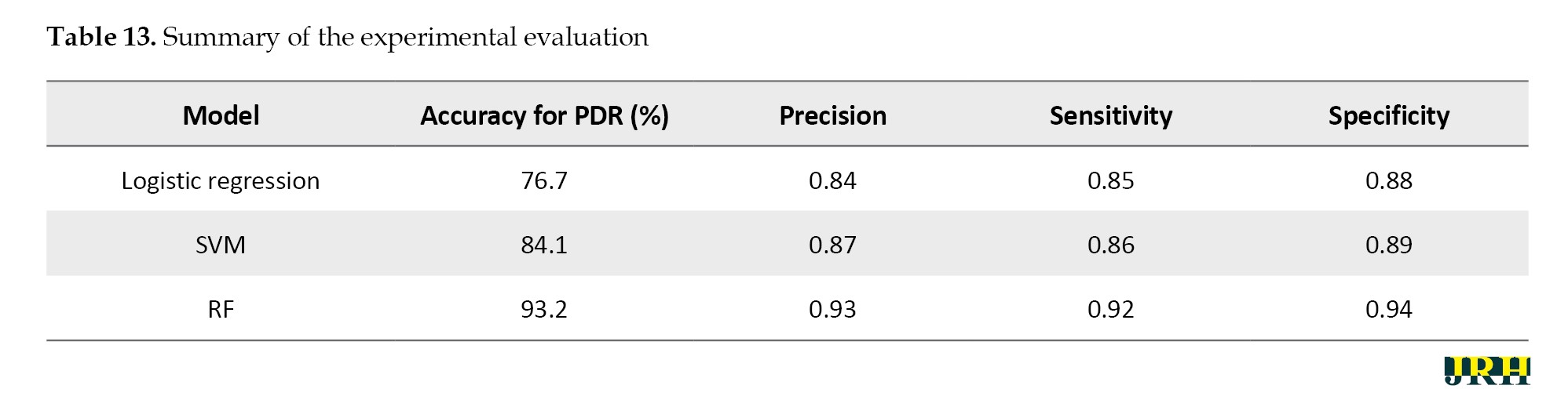The image size is (1568, 400).
Task: Click the 0.85 sensitivity value
Action: pyautogui.click(x=1110, y=181)
